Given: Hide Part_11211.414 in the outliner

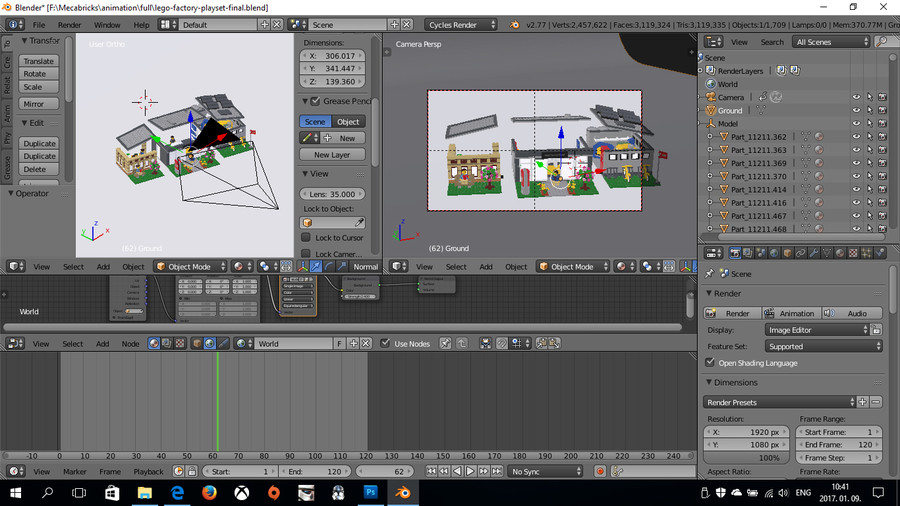Looking at the screenshot, I should 856,190.
